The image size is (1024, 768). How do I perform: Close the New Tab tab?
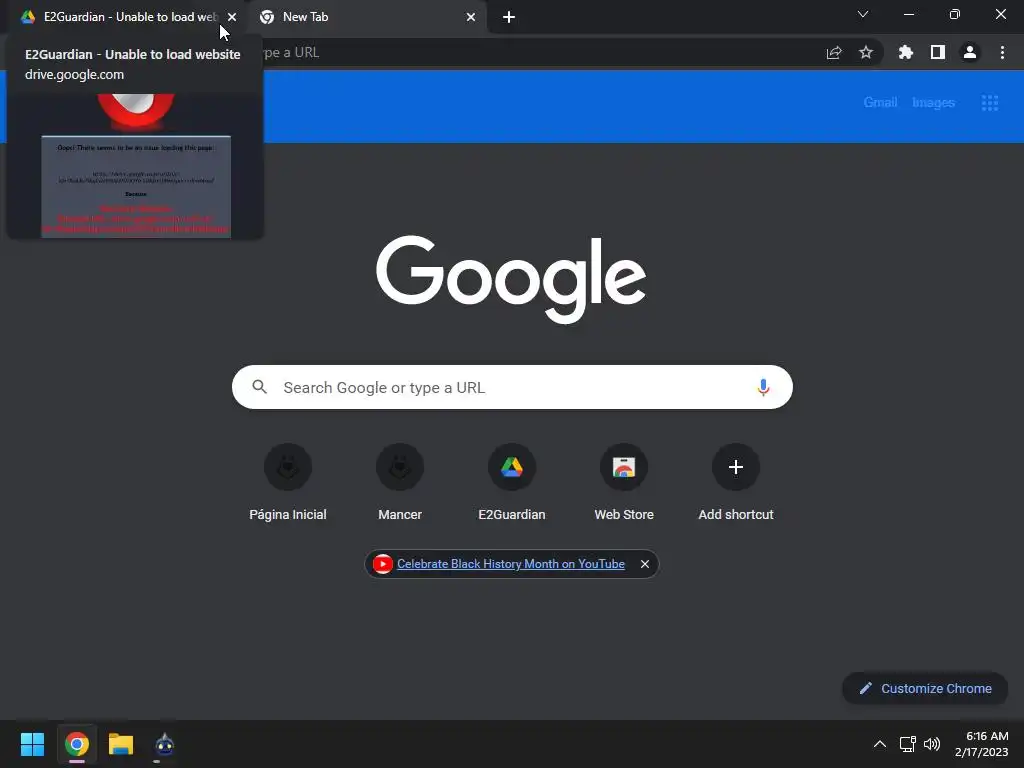pos(471,17)
